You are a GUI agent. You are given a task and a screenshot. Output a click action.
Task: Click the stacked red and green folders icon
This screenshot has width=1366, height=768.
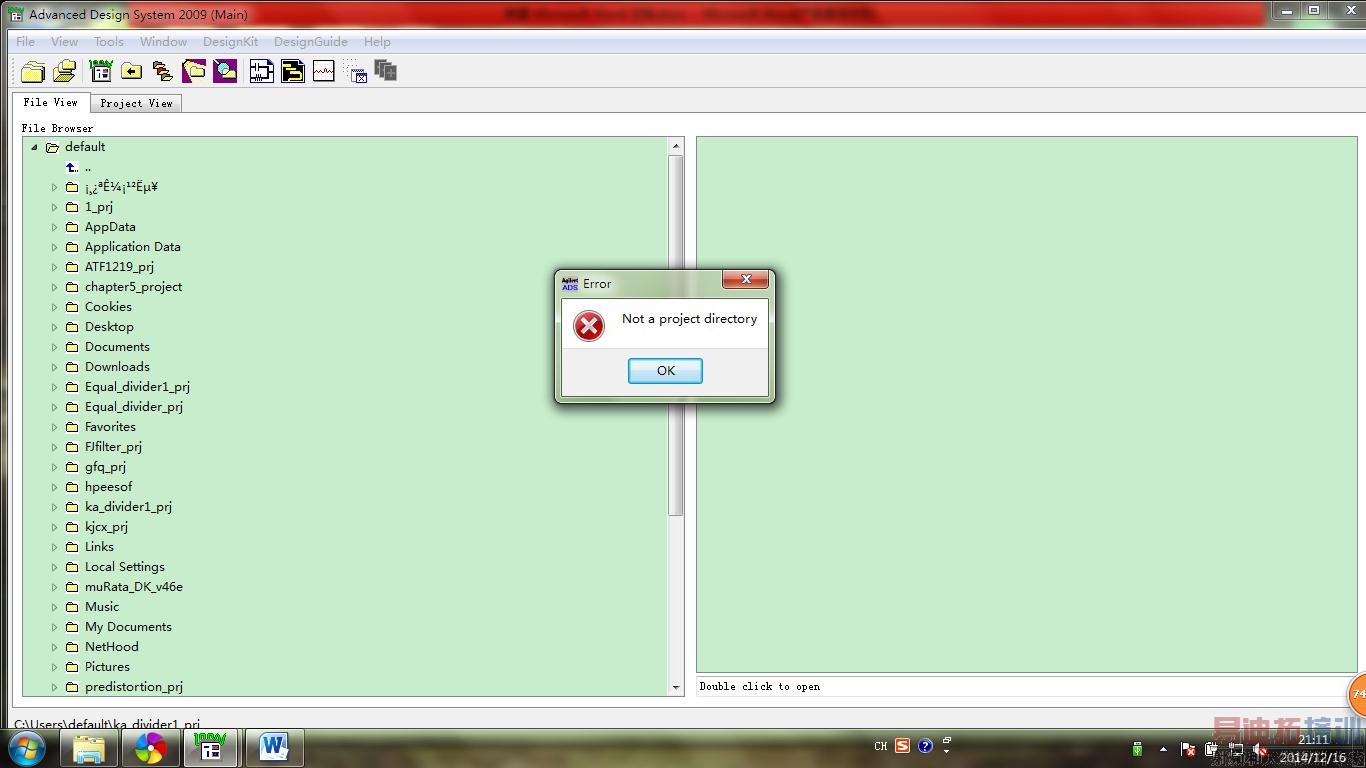point(162,71)
